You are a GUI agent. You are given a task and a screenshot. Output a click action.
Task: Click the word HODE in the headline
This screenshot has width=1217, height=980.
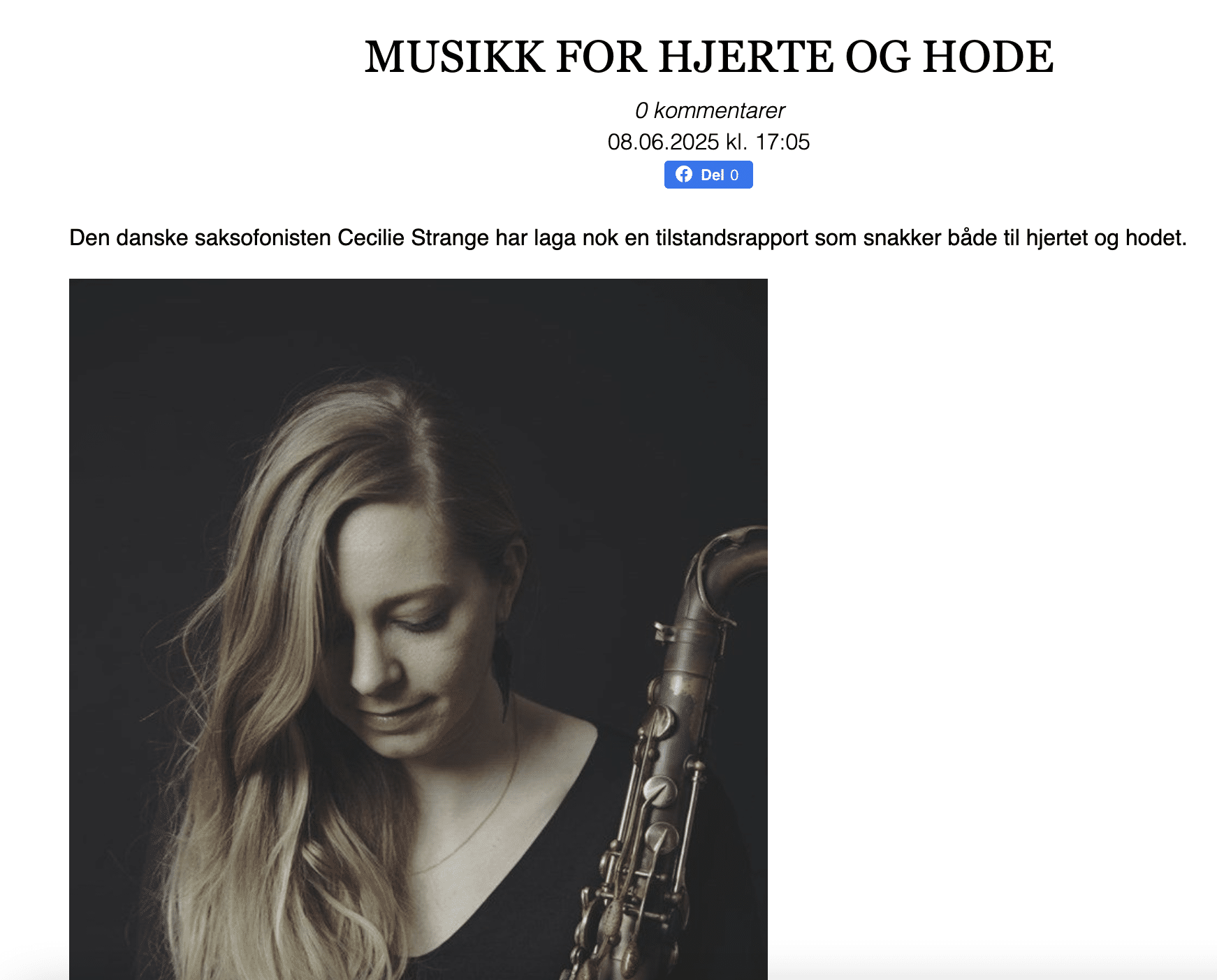pyautogui.click(x=988, y=57)
